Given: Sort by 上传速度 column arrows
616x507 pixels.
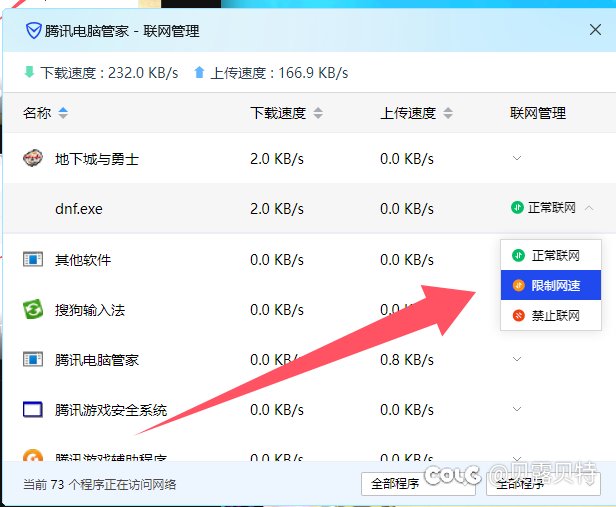Looking at the screenshot, I should [448, 113].
